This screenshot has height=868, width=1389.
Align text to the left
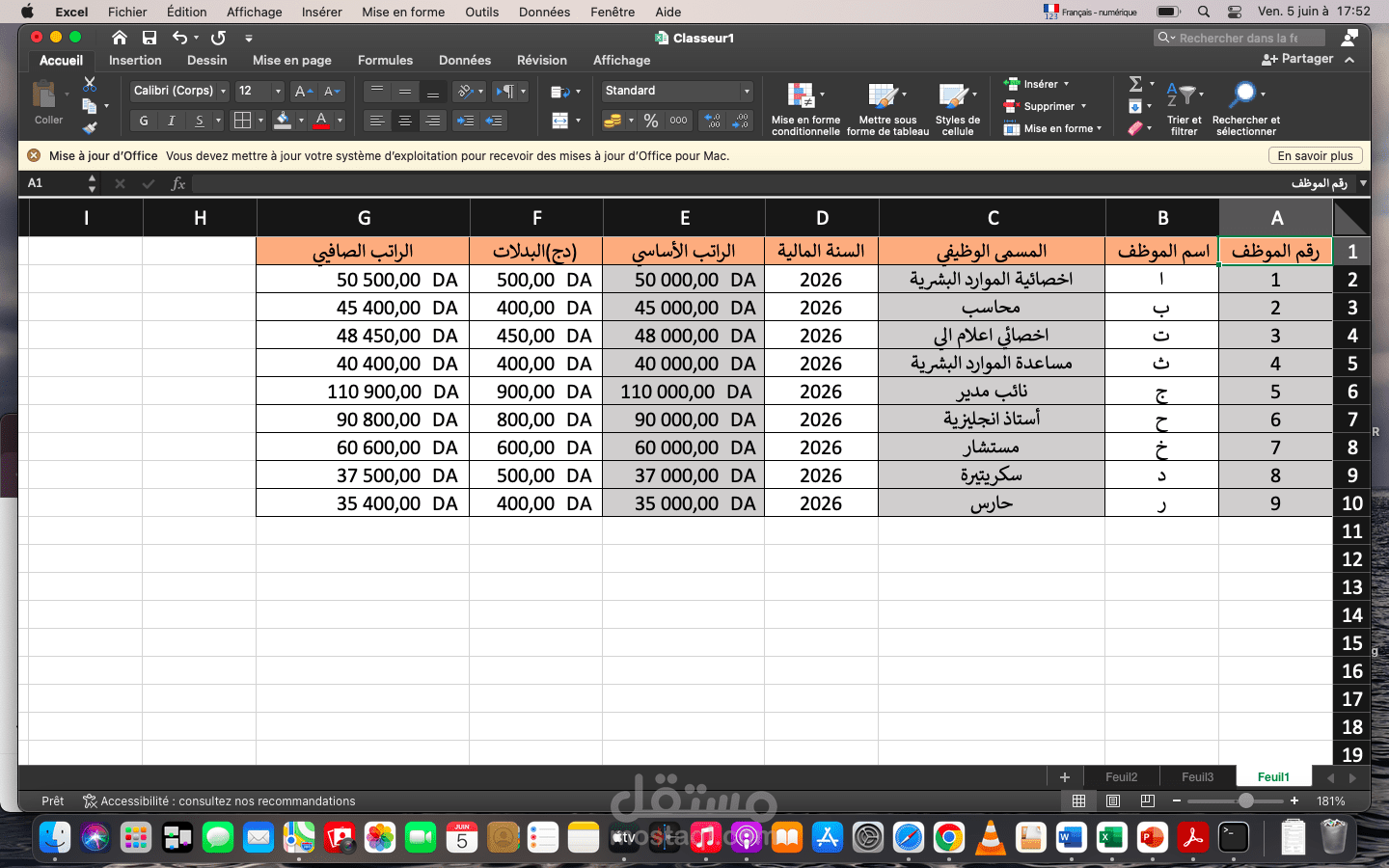click(377, 121)
